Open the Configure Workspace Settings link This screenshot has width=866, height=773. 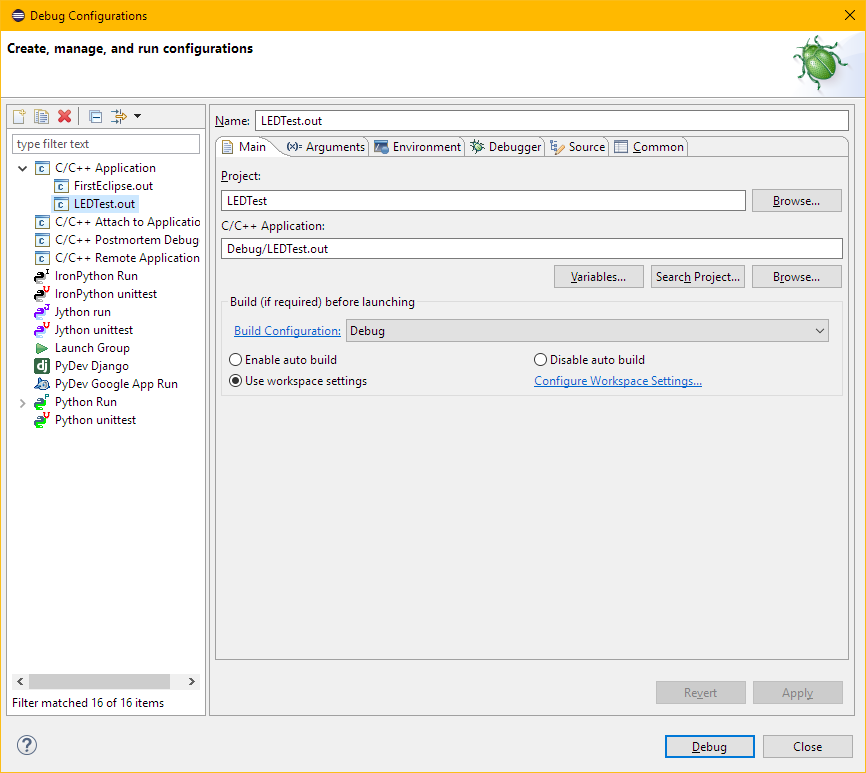[x=617, y=381]
